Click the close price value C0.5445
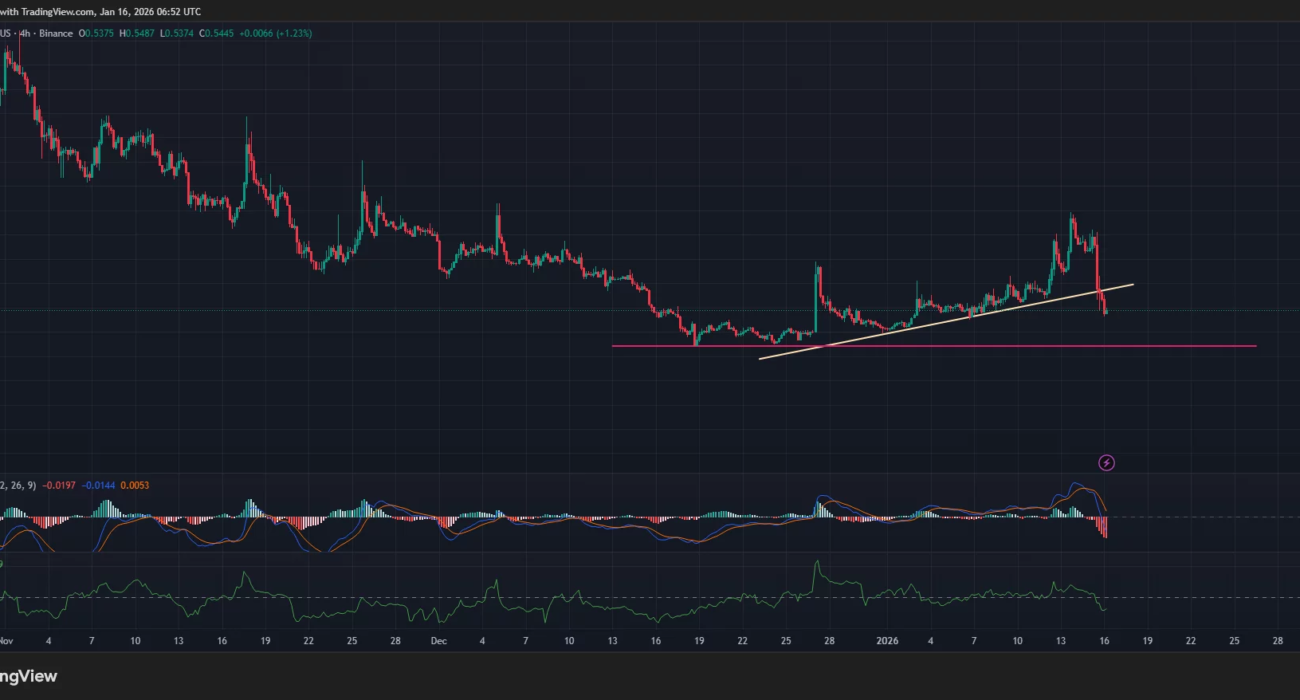1300x700 pixels. [217, 33]
